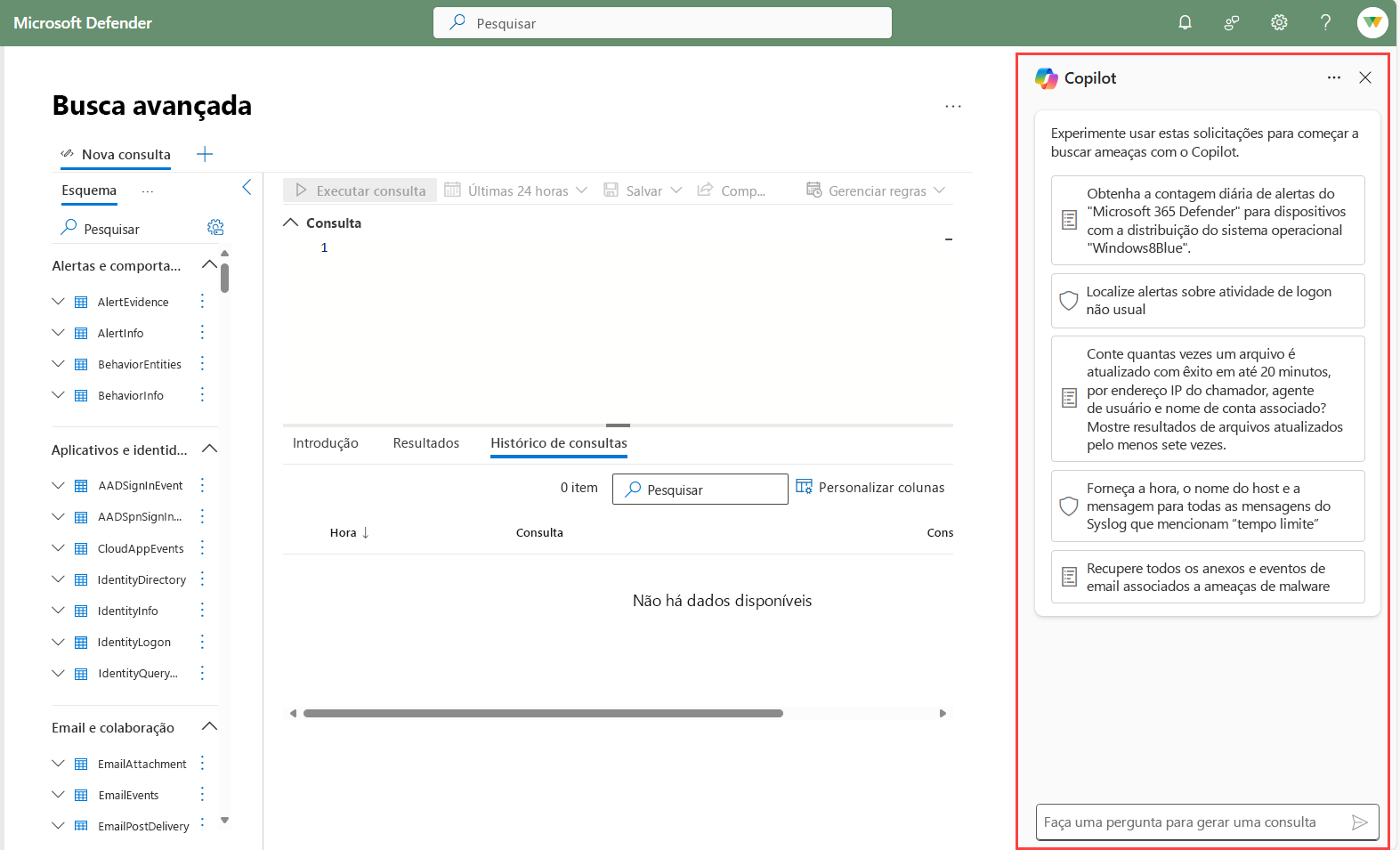Switch to the Resultados tab
Screen dimensions: 1400x850
coord(426,443)
